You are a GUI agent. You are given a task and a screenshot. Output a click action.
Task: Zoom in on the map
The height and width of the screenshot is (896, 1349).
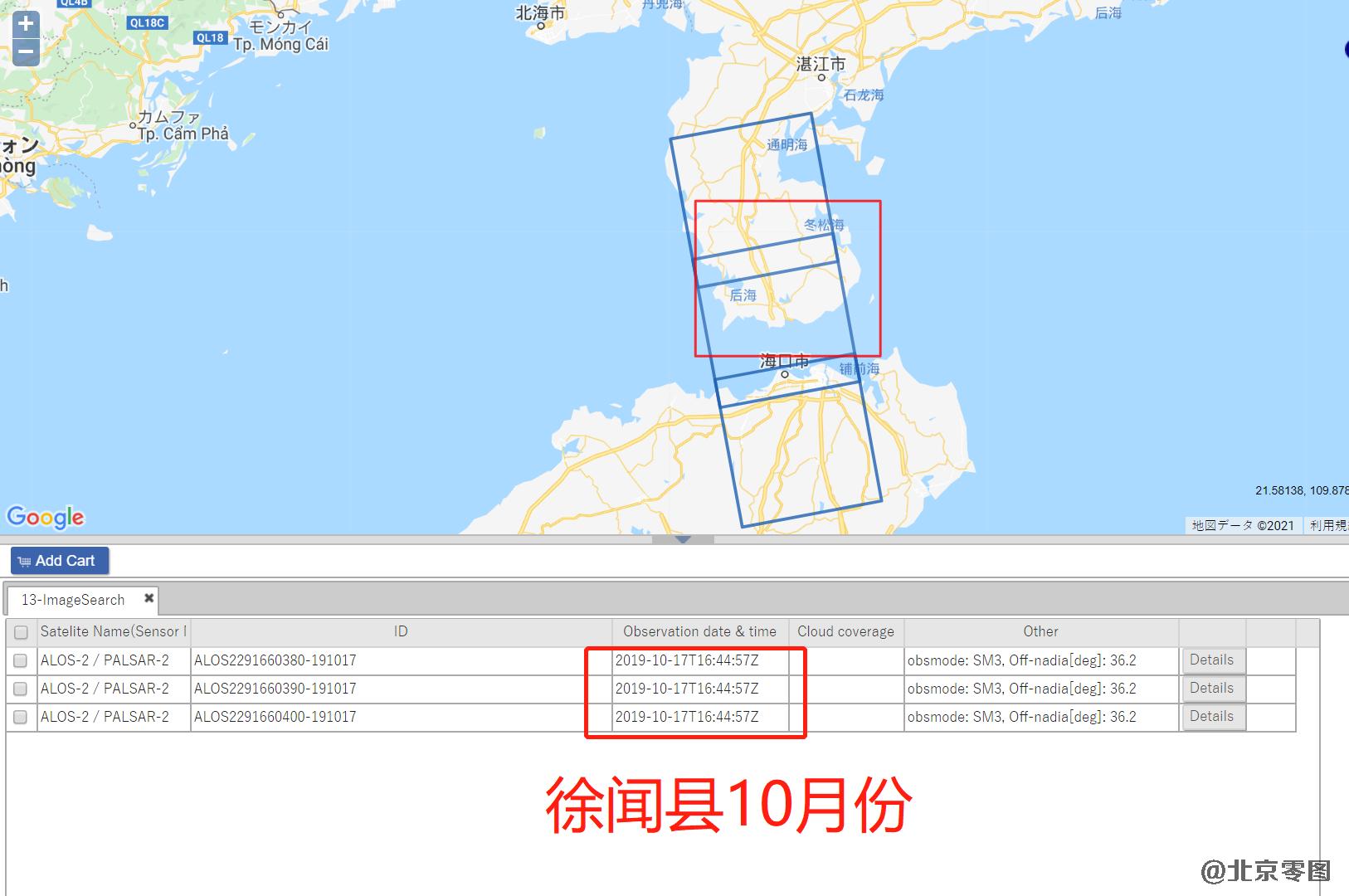coord(26,24)
